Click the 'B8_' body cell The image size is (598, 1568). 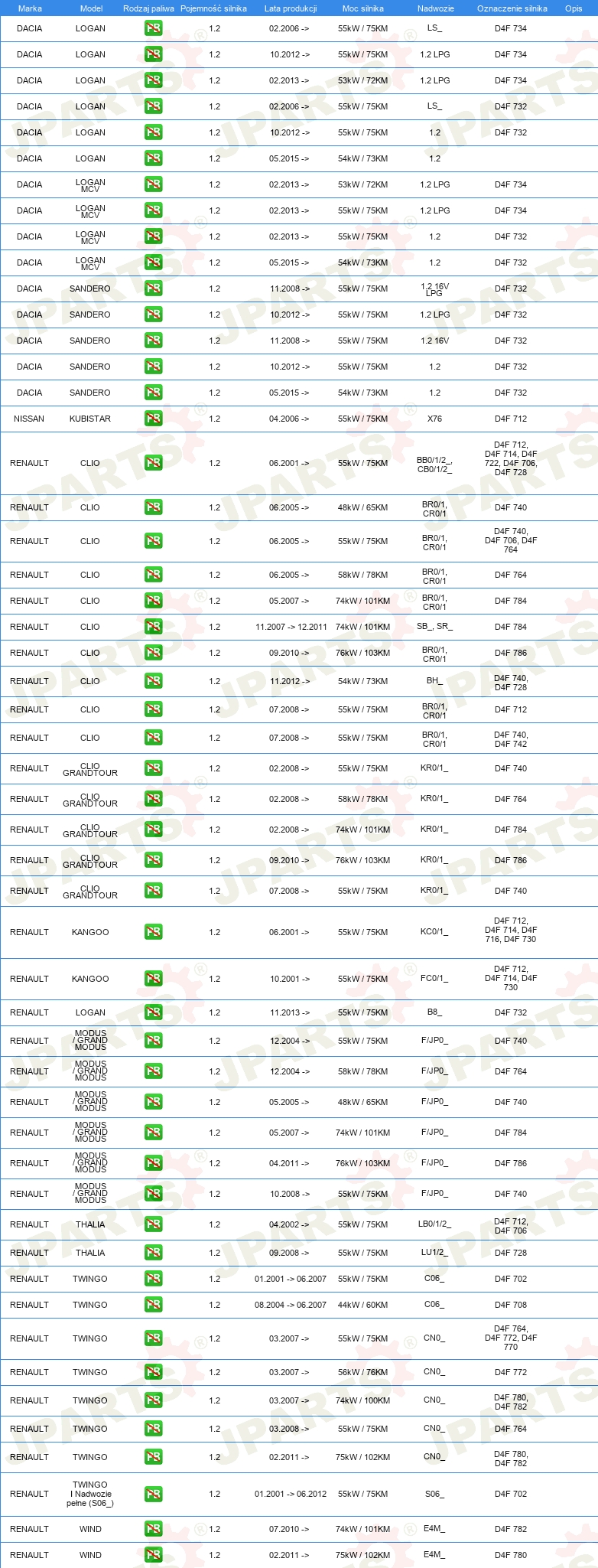(x=434, y=1012)
